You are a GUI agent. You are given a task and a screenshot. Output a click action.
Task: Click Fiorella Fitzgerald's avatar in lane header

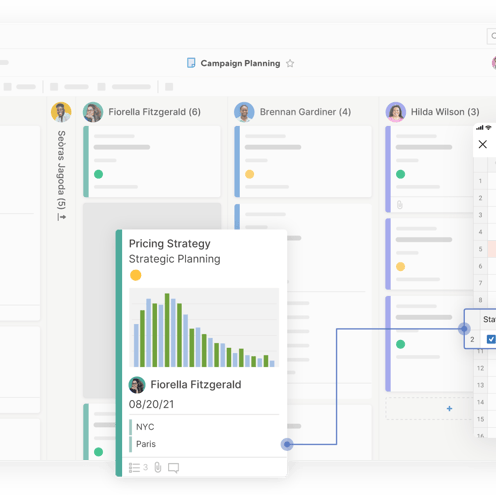click(93, 112)
